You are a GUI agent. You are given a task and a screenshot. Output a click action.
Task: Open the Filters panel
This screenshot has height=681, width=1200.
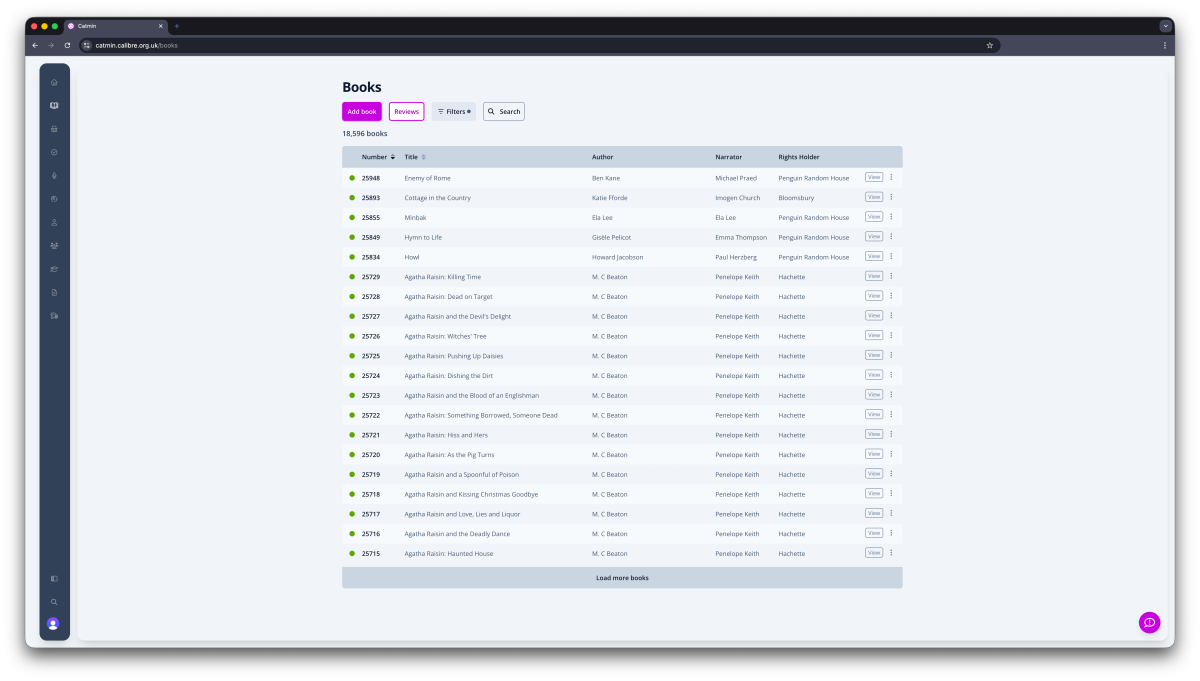[453, 112]
